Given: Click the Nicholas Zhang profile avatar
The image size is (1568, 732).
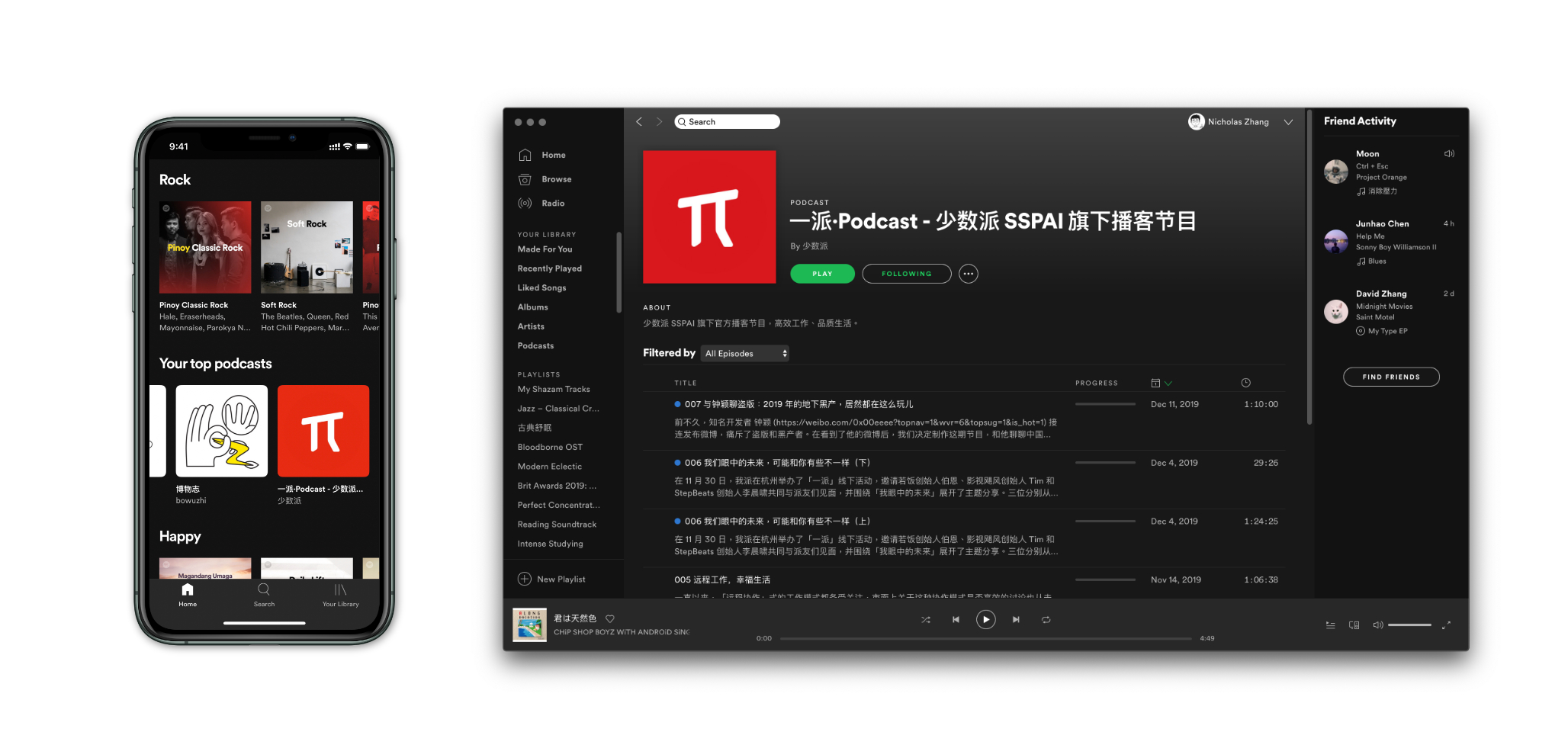Looking at the screenshot, I should pyautogui.click(x=1196, y=121).
